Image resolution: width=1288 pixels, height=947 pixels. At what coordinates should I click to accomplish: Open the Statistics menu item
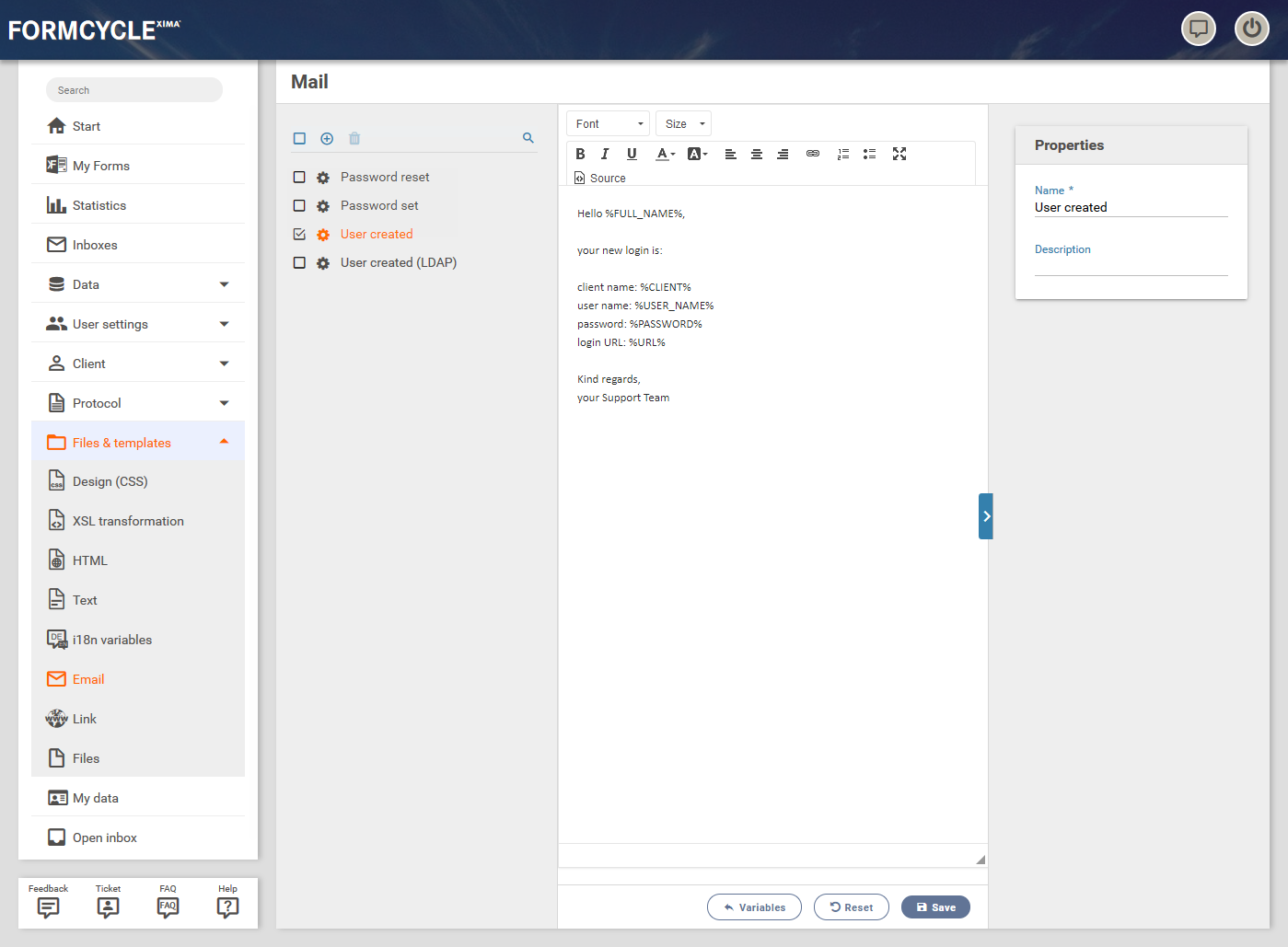99,205
